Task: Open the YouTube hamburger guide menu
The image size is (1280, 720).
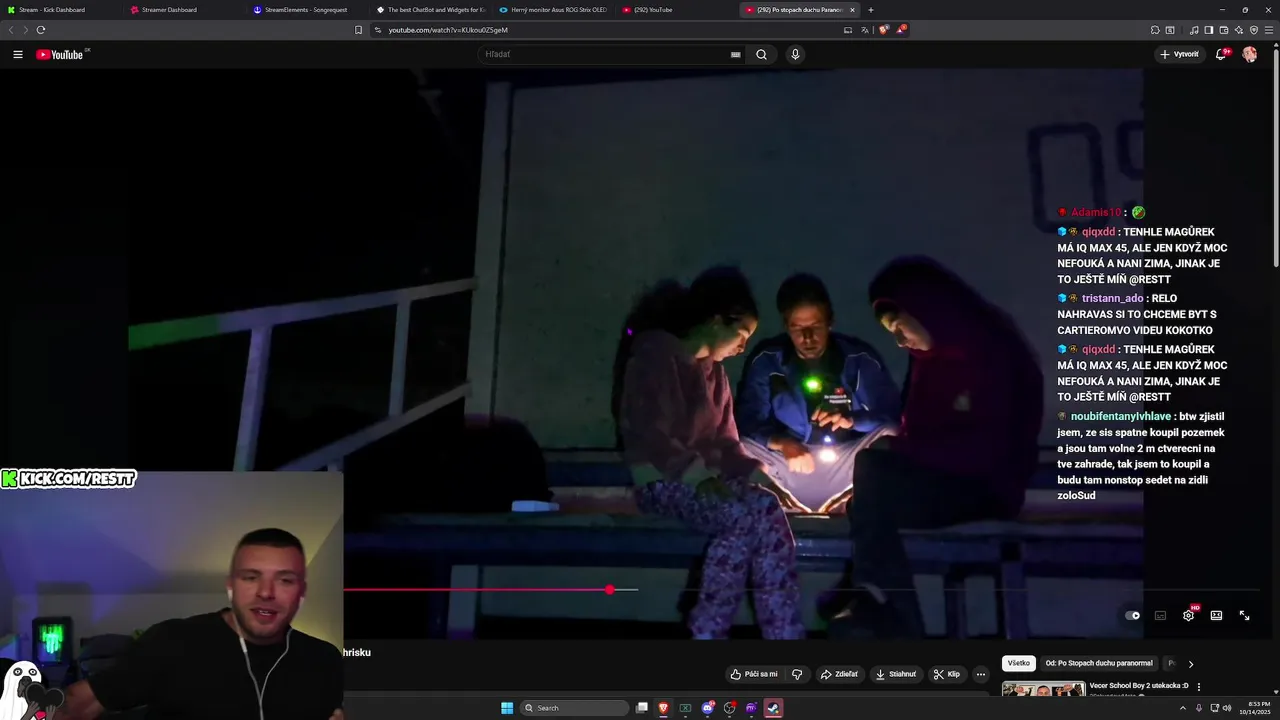Action: tap(18, 54)
